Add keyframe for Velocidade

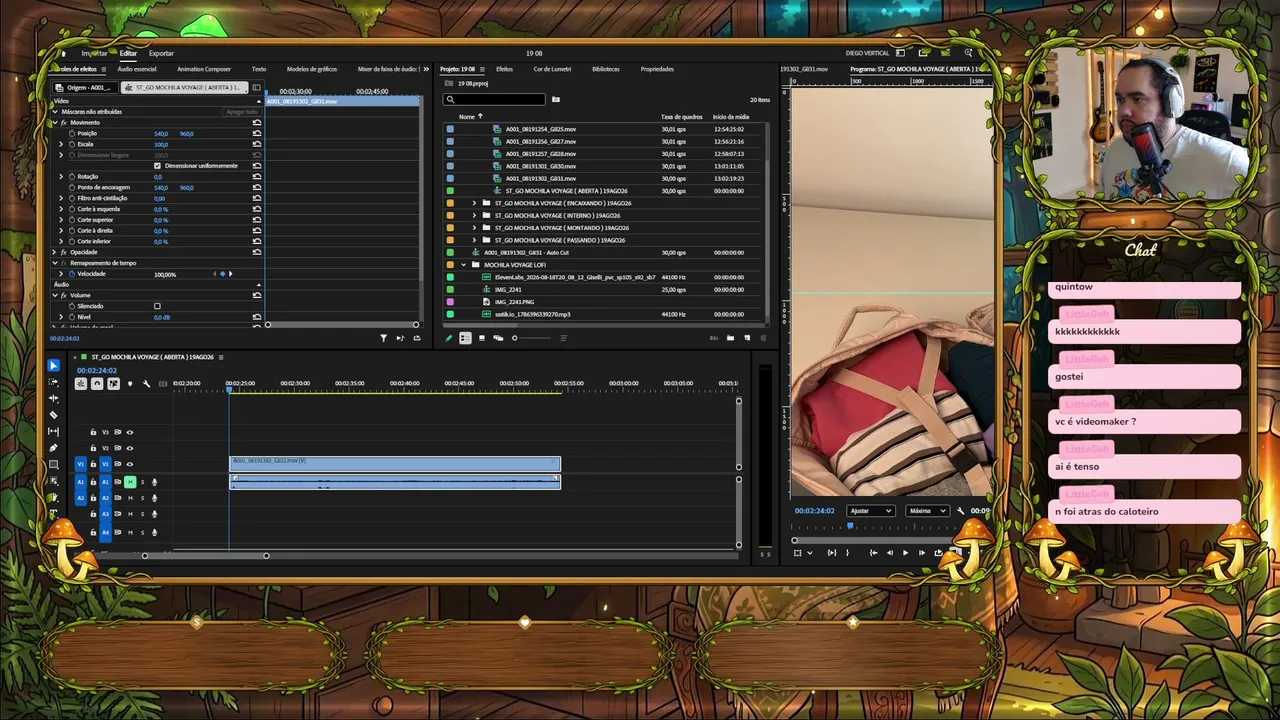coord(222,274)
